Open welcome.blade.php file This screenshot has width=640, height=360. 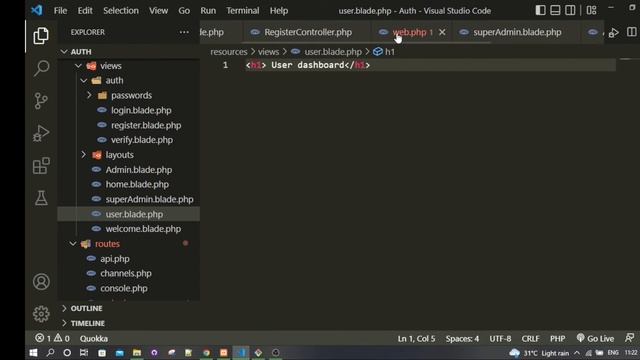[143, 229]
